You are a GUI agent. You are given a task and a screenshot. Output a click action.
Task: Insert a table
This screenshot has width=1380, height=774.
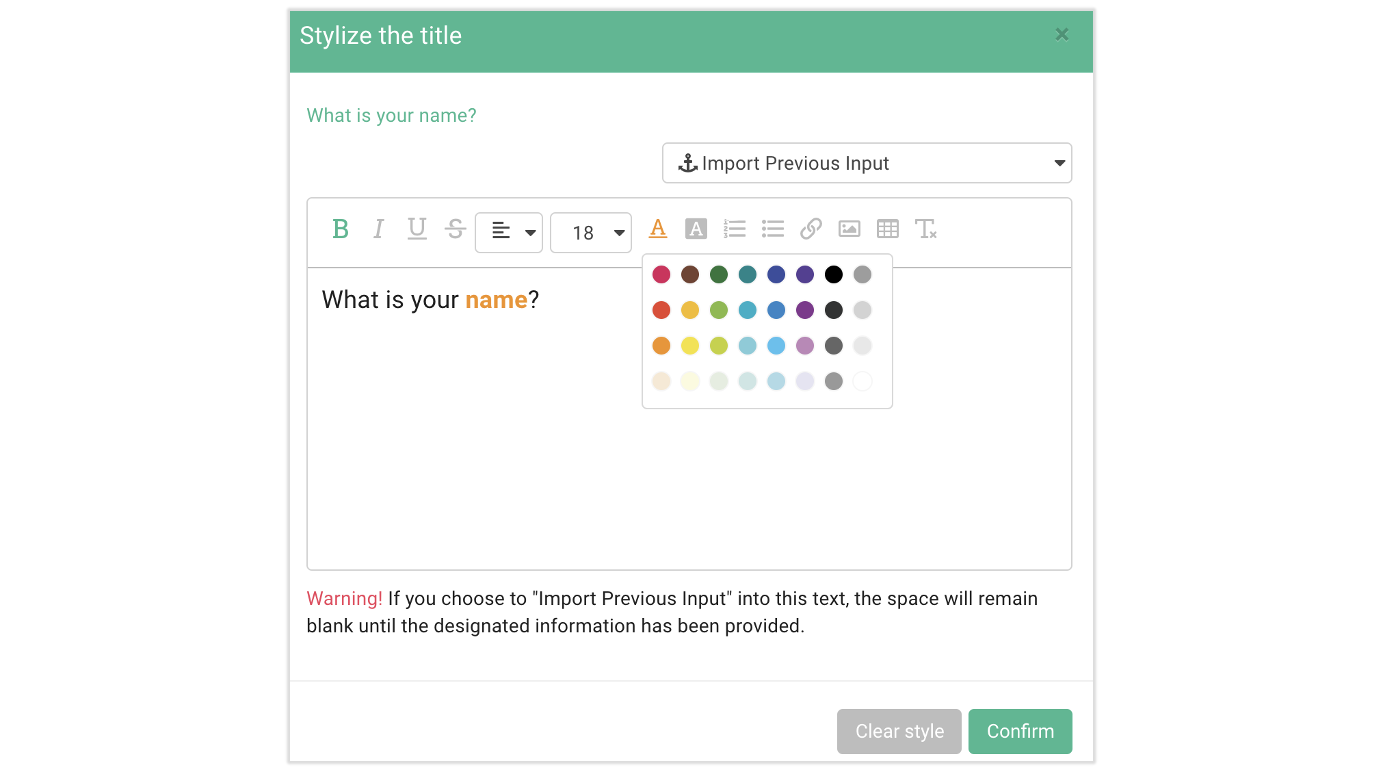pyautogui.click(x=887, y=229)
